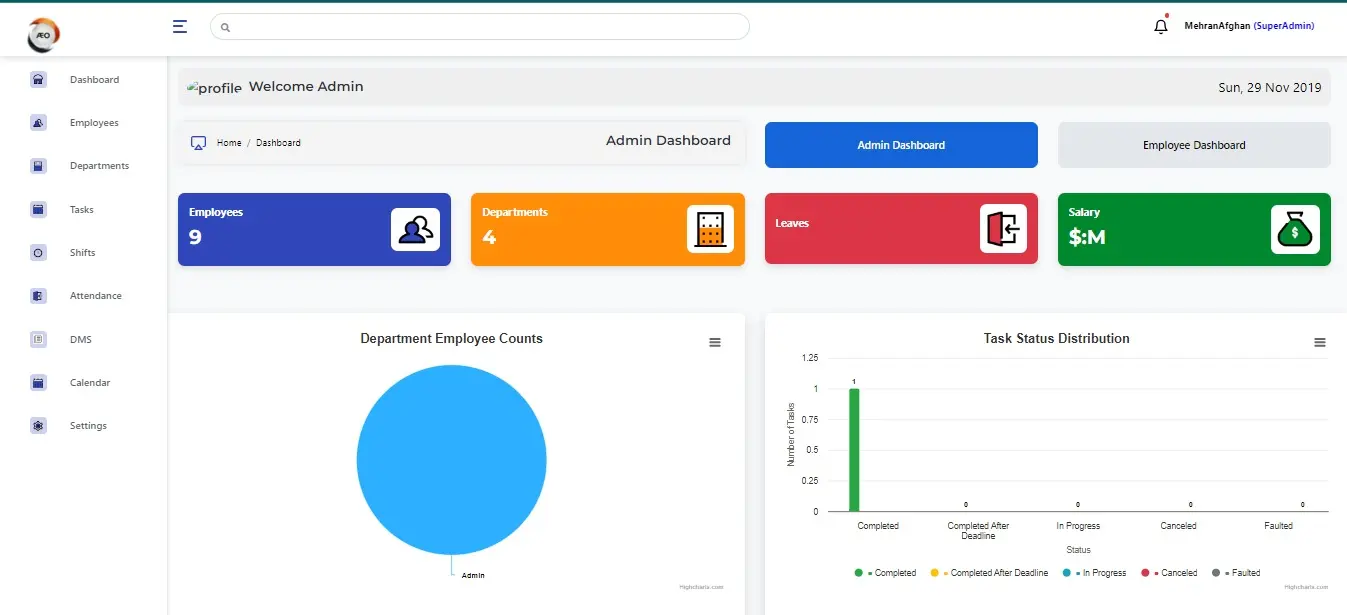Toggle the sidebar hamburger menu
Image resolution: width=1347 pixels, height=615 pixels.
pos(180,27)
